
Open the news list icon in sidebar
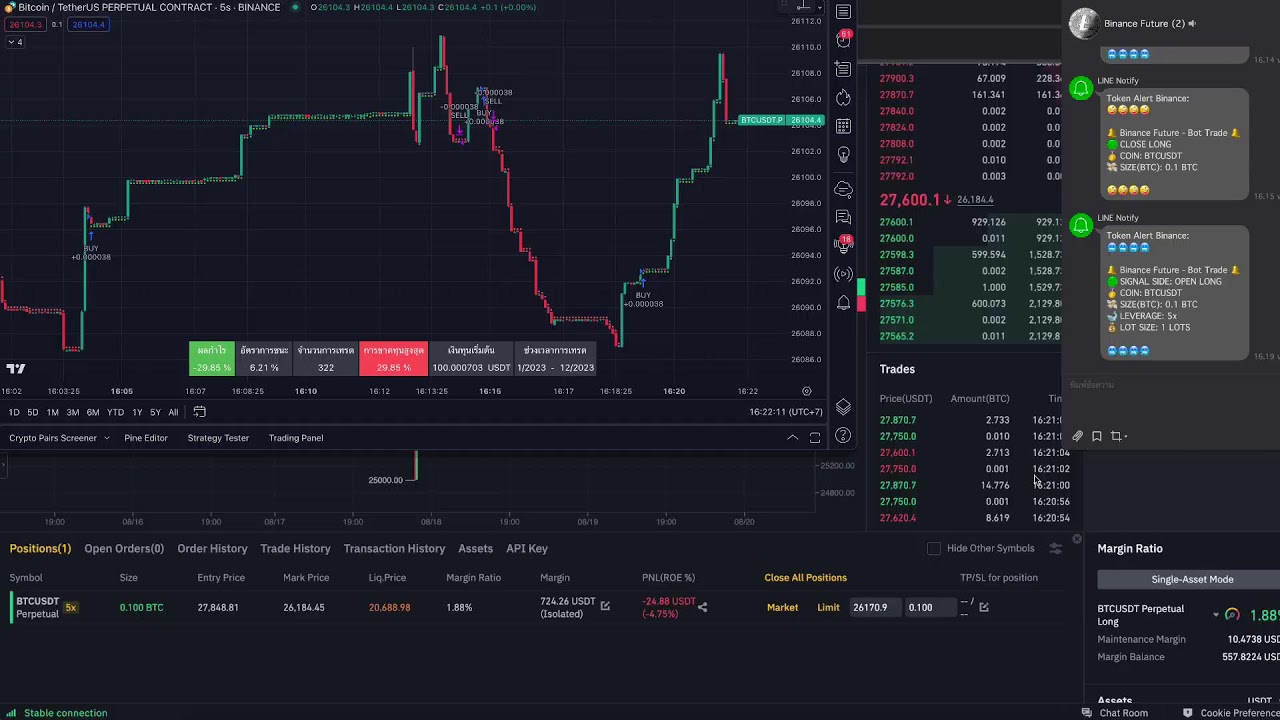843,69
